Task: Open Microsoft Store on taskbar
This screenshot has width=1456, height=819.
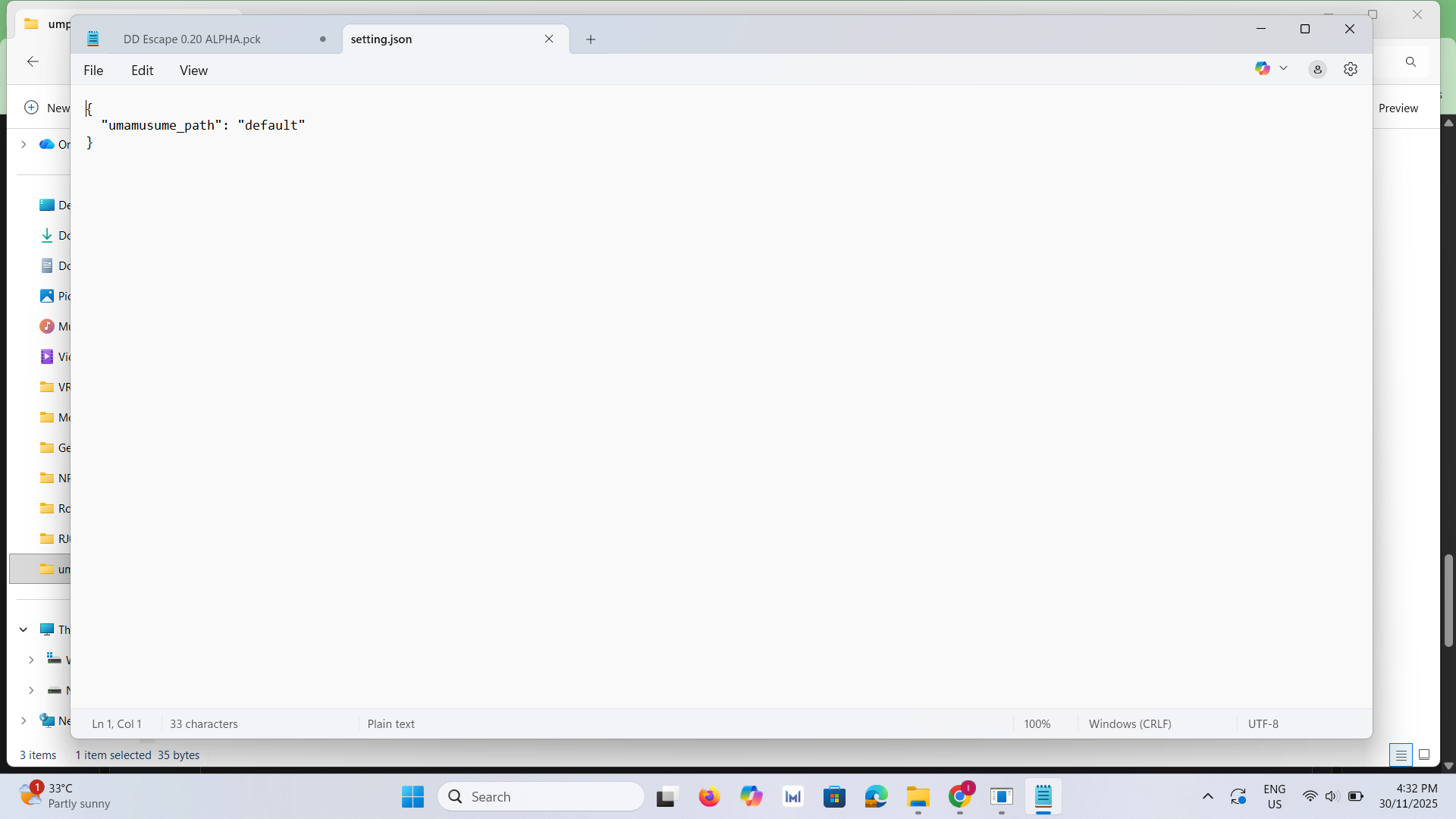Action: click(834, 797)
